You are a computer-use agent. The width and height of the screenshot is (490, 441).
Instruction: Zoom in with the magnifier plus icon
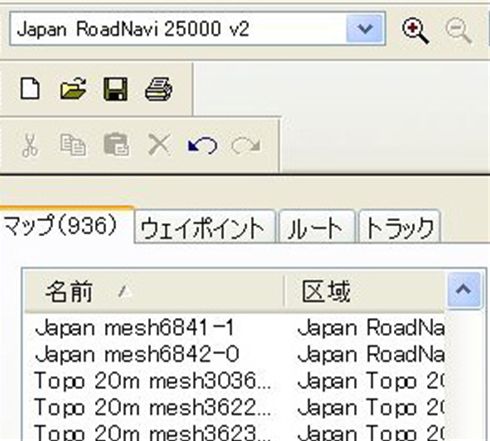[x=415, y=31]
